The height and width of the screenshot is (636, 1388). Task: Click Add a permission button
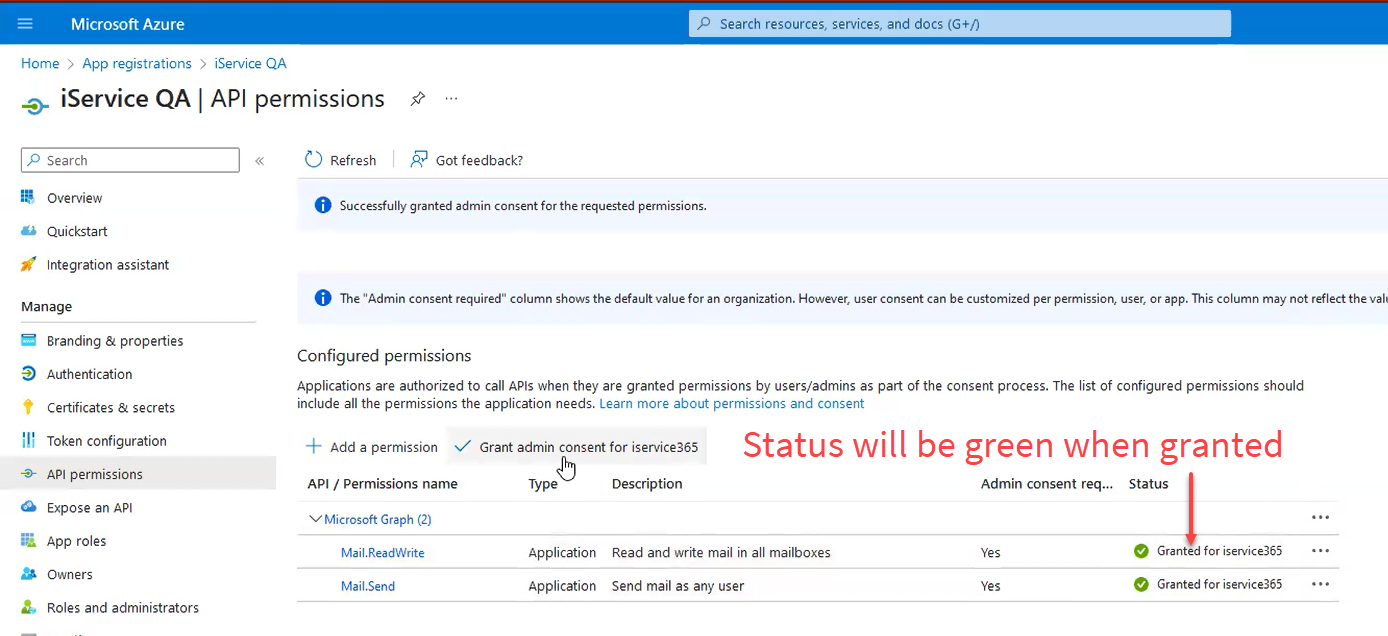click(x=371, y=447)
